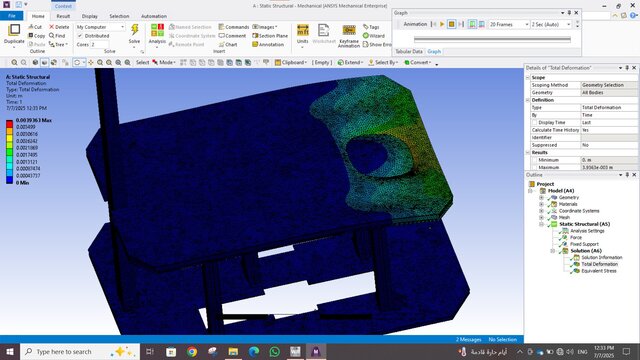
Task: Click Delete in the ribbon
Action: (59, 27)
